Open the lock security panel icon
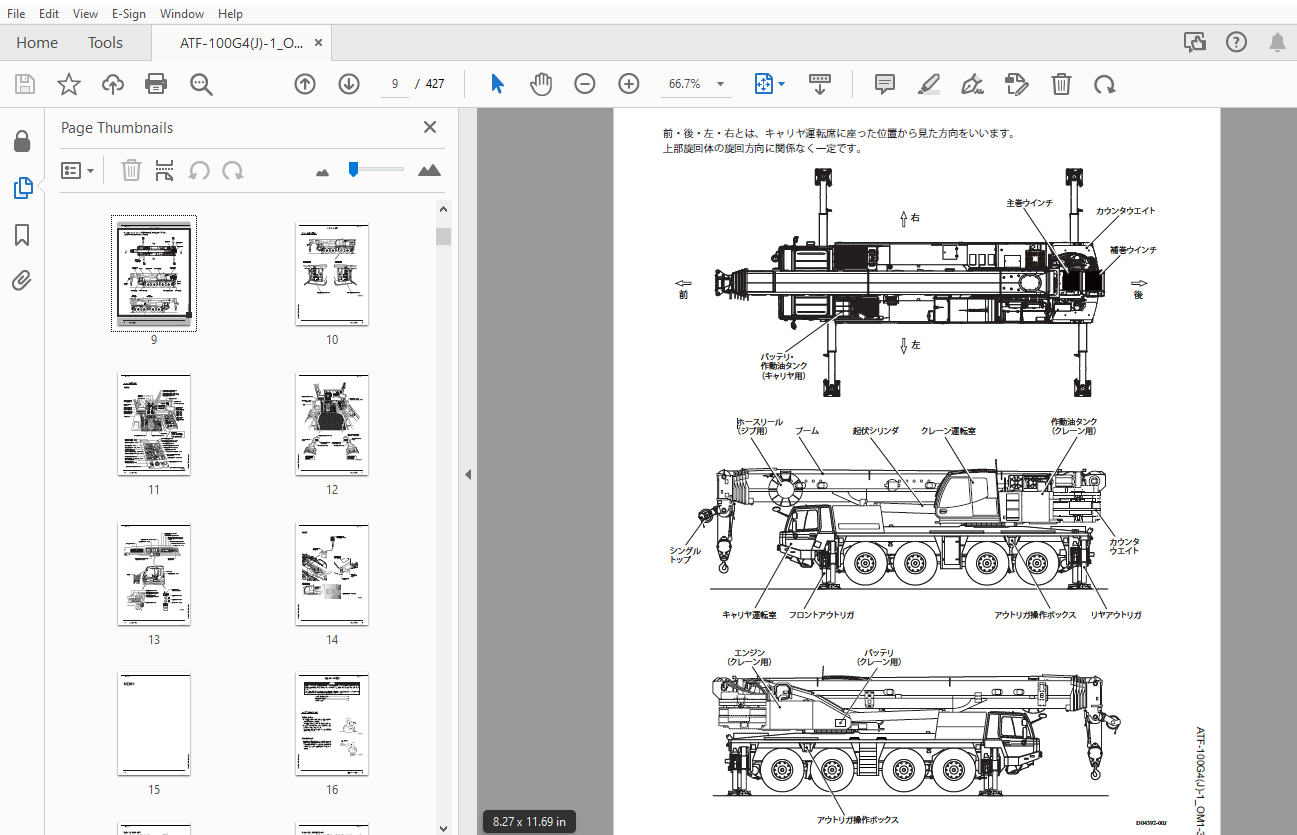 pos(22,141)
